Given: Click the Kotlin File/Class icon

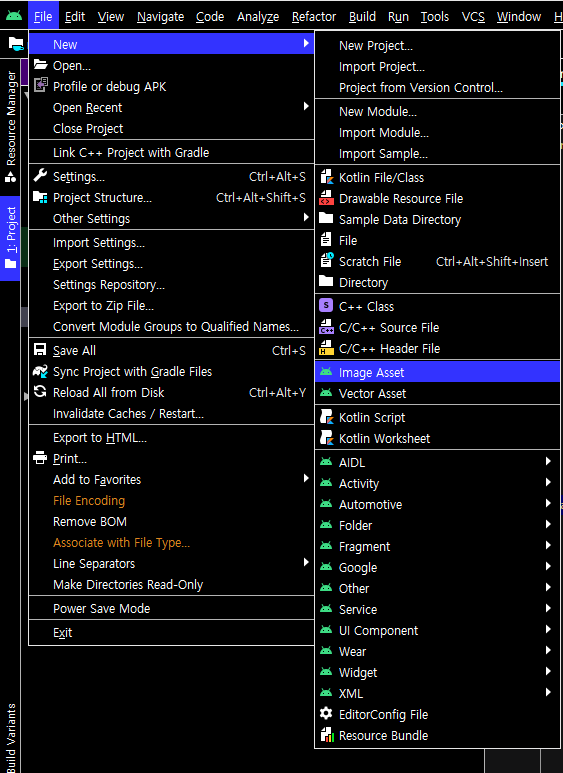Looking at the screenshot, I should tap(326, 176).
